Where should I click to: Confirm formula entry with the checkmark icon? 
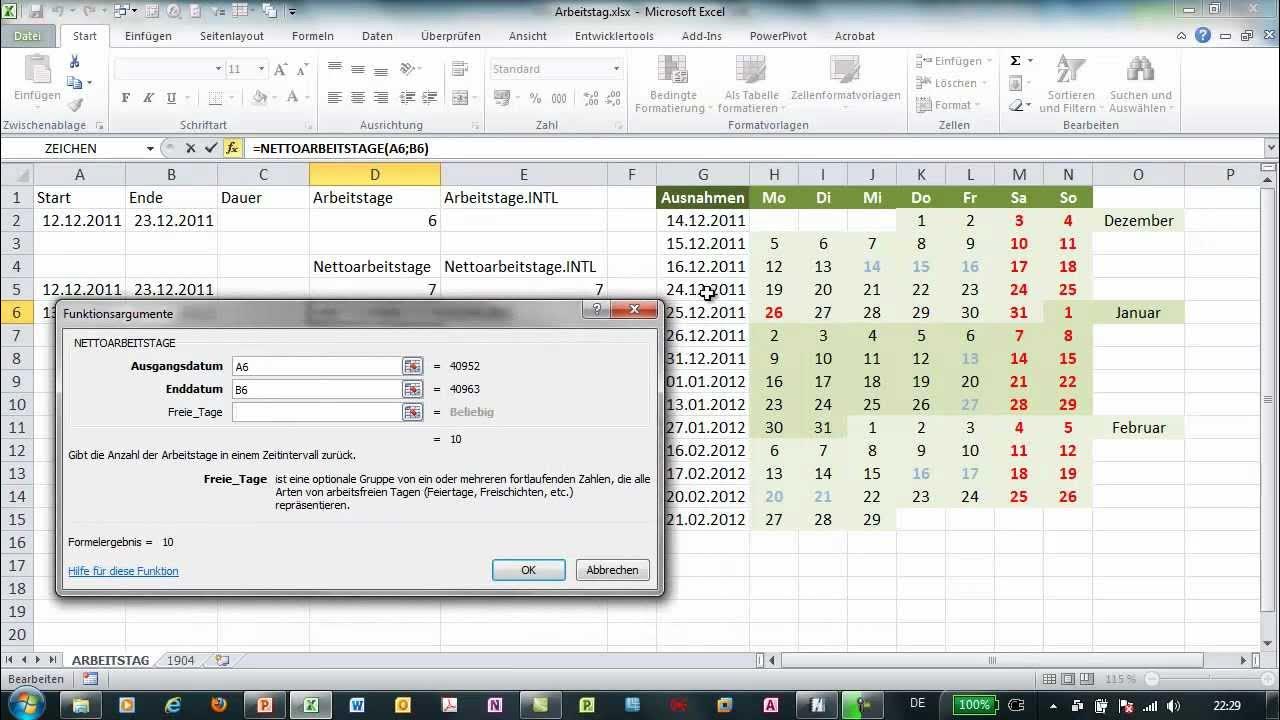click(211, 148)
